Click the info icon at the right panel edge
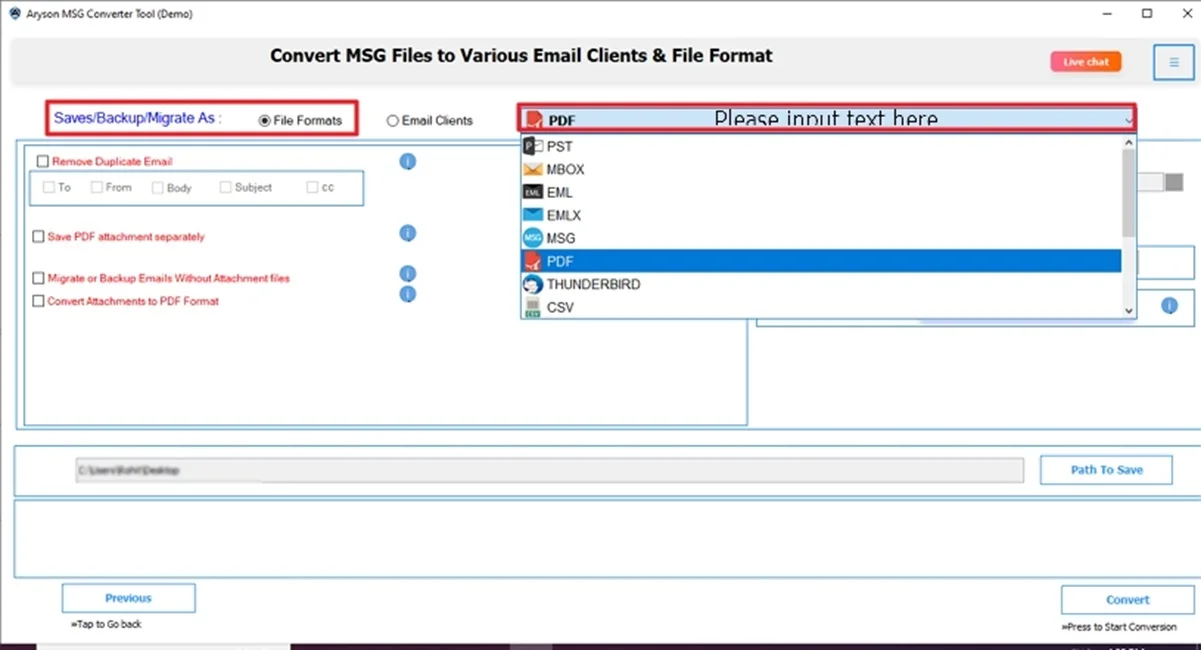Viewport: 1201px width, 650px height. coord(1169,306)
